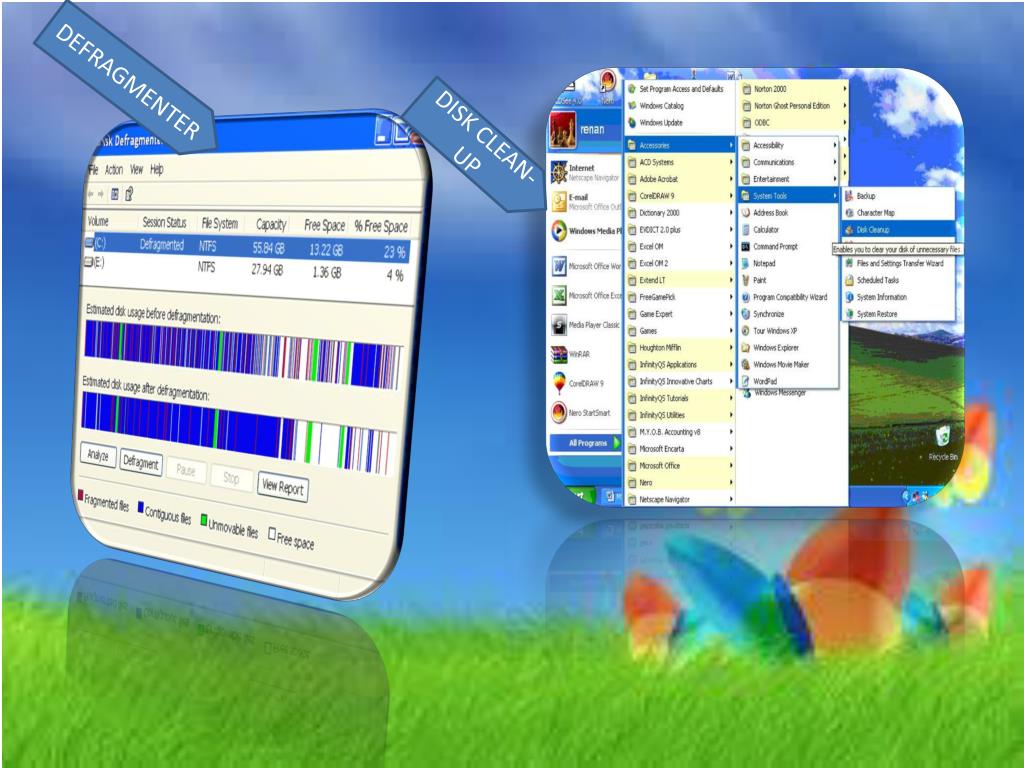Viewport: 1024px width, 768px height.
Task: Open Disk Cleanup in System Tools
Action: pyautogui.click(x=898, y=230)
